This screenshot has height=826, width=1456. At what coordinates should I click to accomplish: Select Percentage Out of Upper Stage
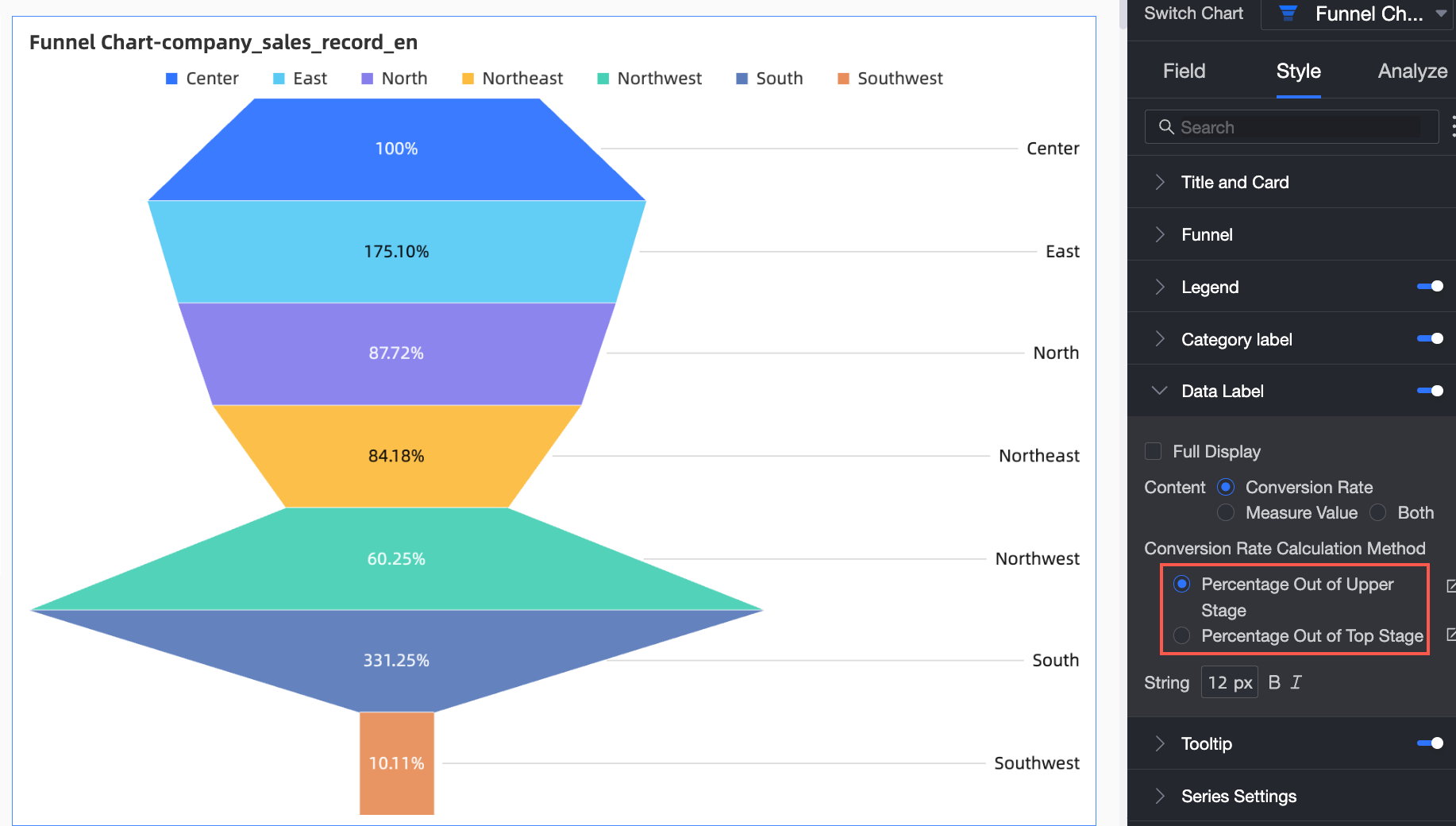pos(1182,584)
